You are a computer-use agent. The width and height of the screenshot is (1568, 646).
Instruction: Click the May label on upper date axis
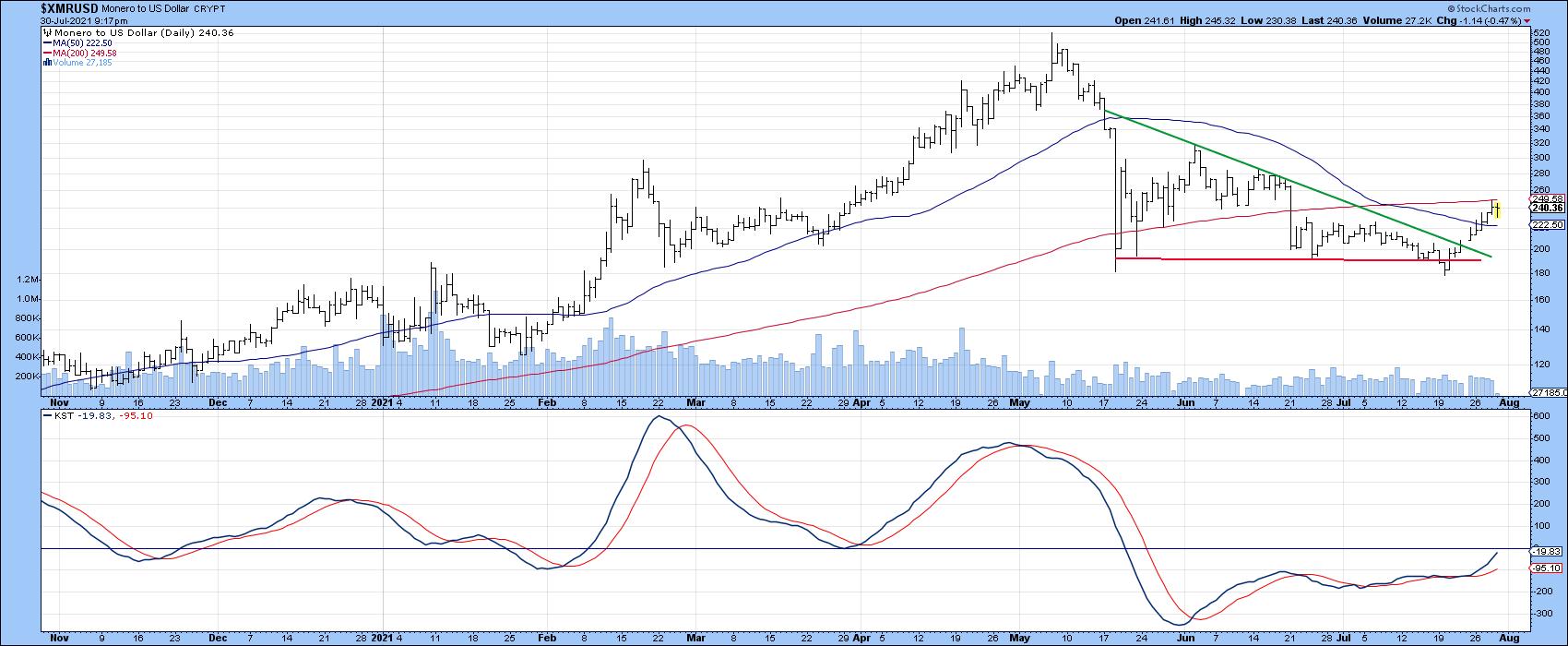point(1019,403)
